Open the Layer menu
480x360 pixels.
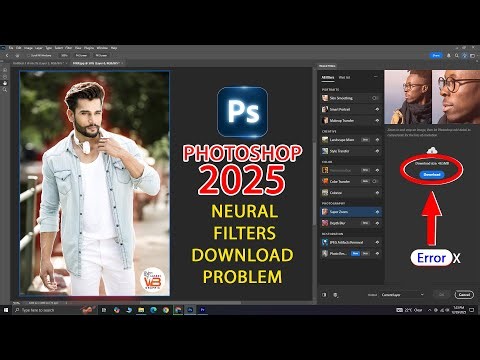(39, 48)
